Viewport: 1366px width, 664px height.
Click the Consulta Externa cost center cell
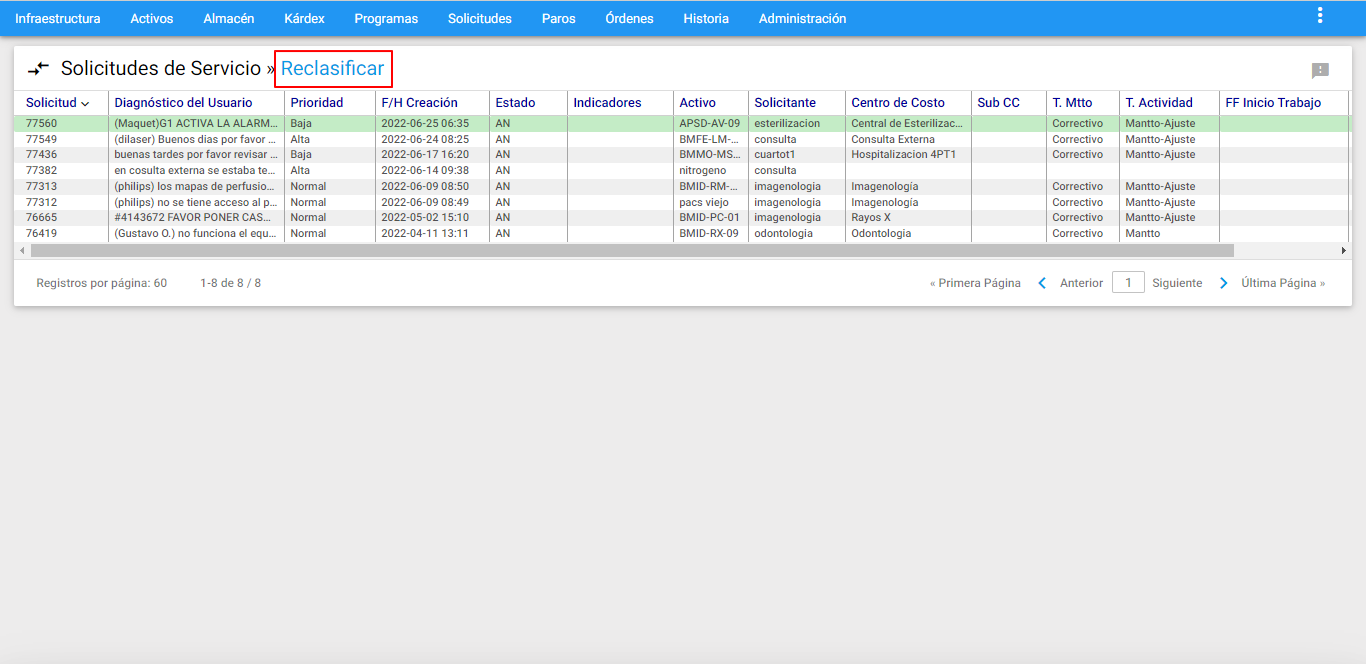[x=908, y=139]
